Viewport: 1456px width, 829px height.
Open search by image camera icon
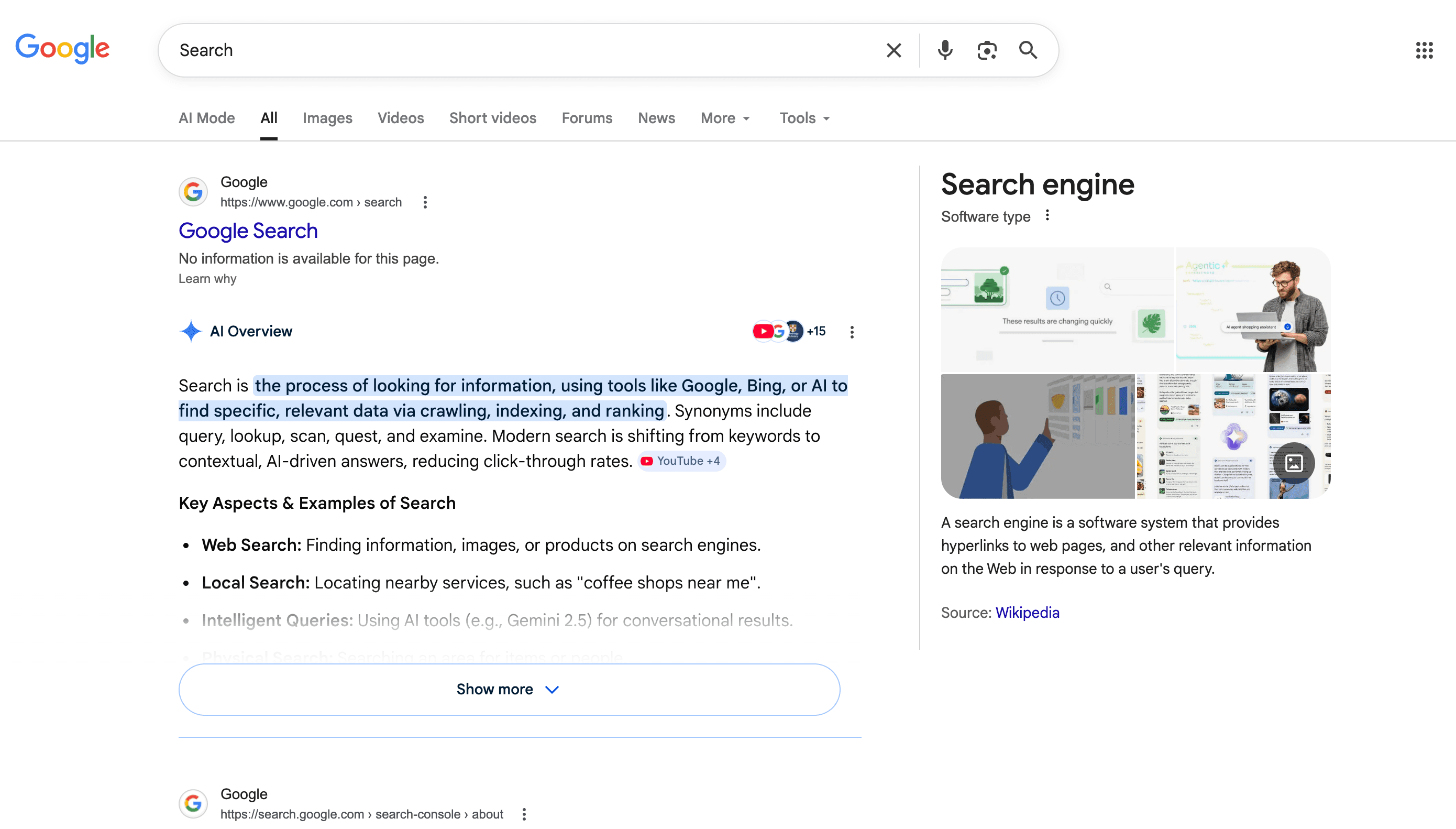click(987, 50)
